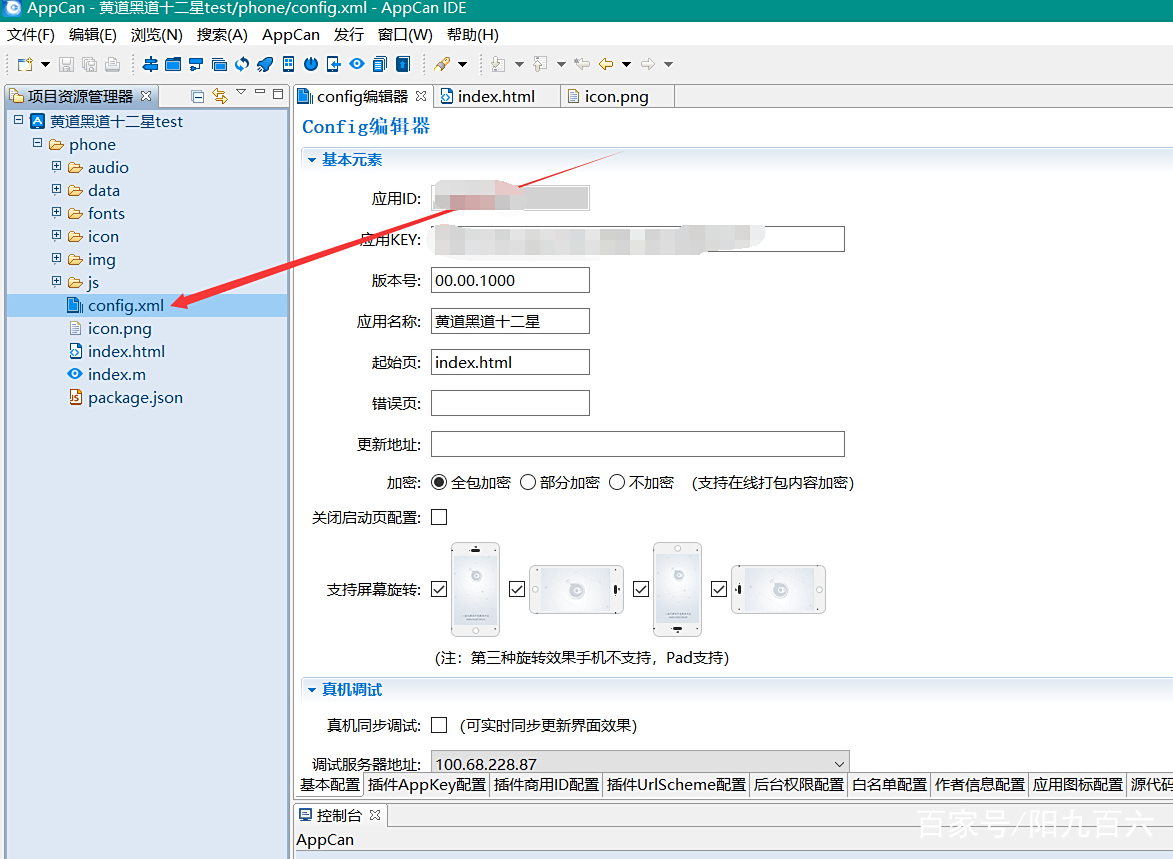Screen dimensions: 1173x859
Task: Click the blue window AppCan toolbar icon
Action: click(173, 64)
